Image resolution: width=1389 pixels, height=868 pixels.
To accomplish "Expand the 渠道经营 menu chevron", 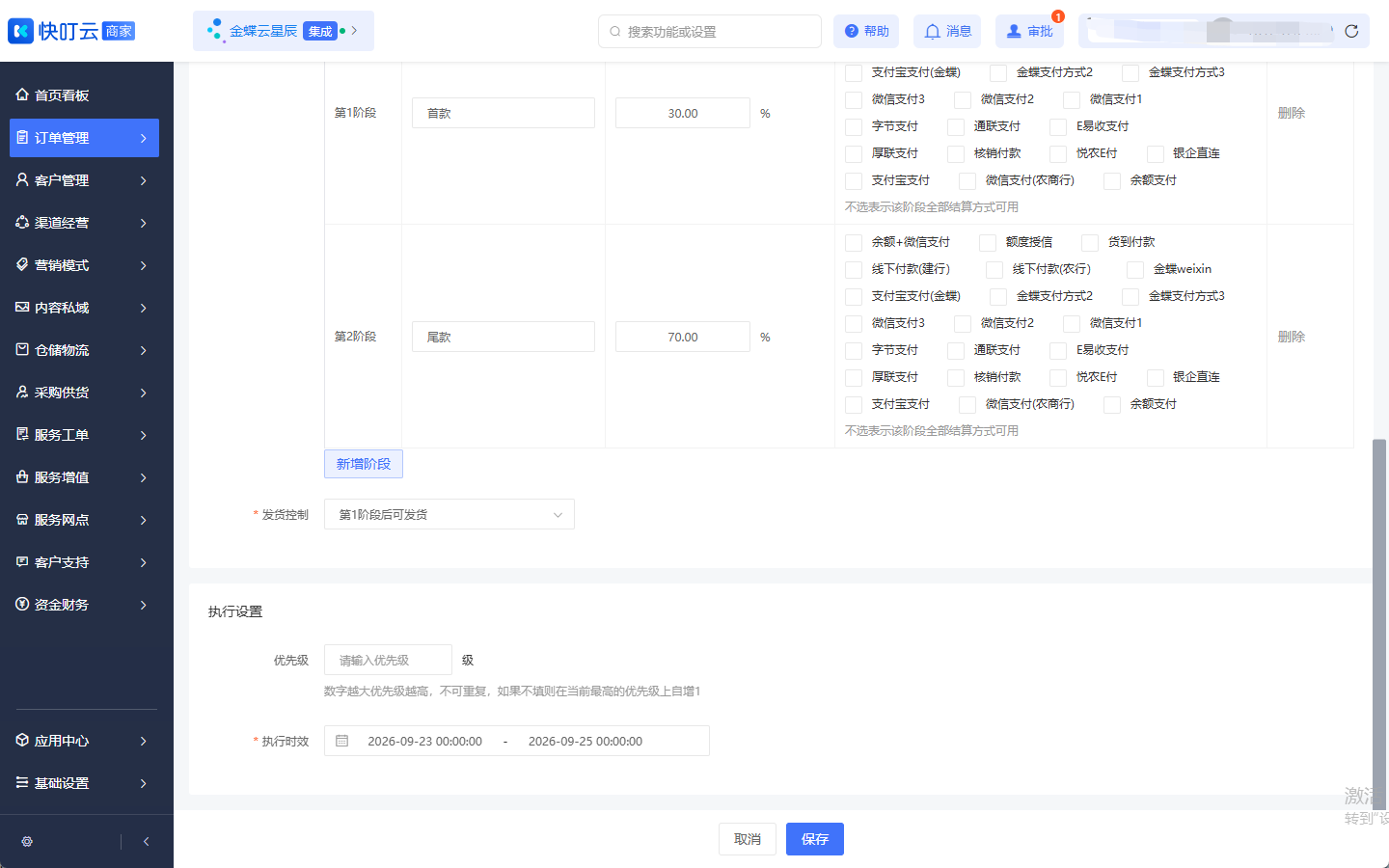I will 144,223.
